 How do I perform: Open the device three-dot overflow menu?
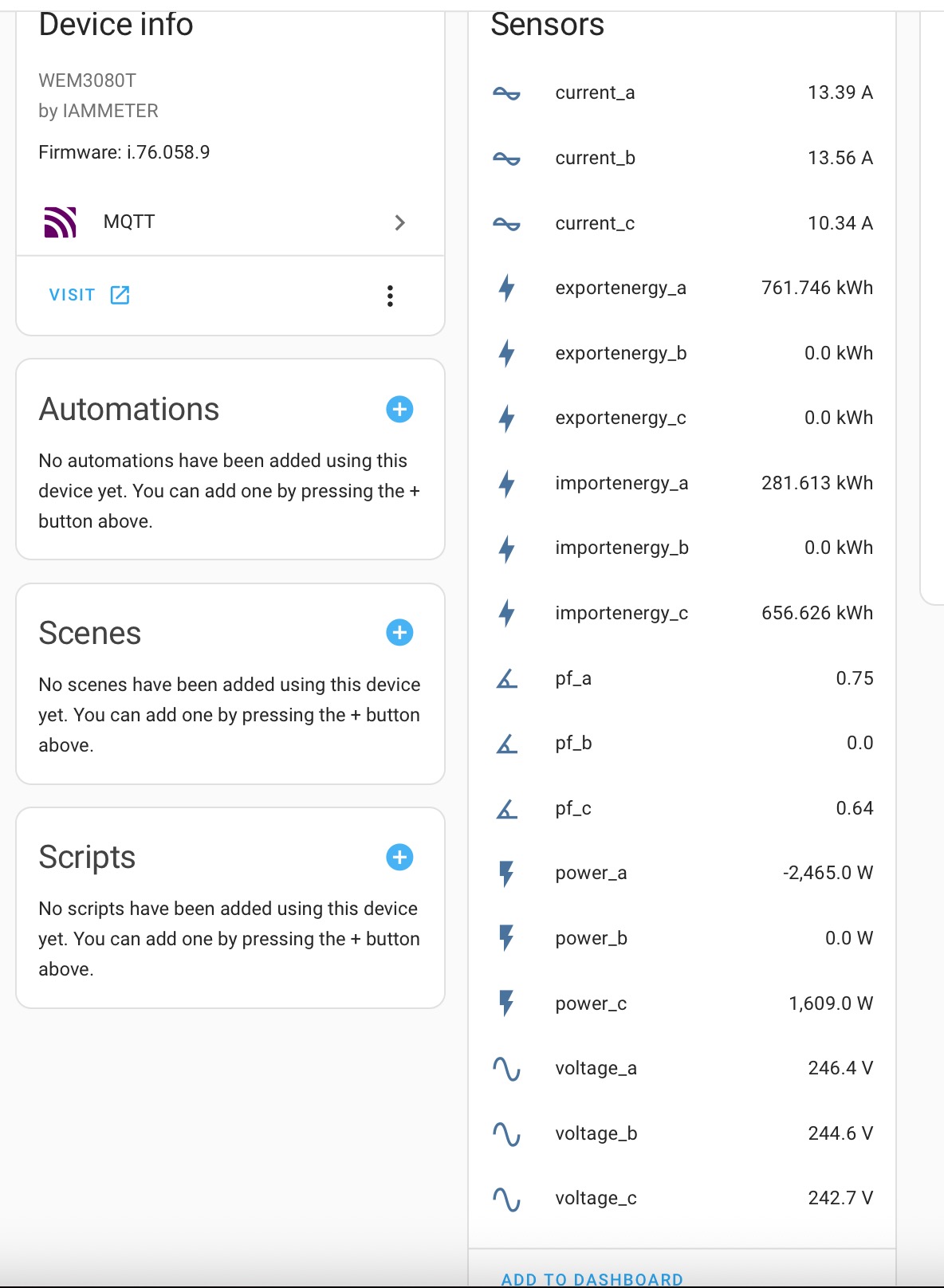(x=390, y=296)
